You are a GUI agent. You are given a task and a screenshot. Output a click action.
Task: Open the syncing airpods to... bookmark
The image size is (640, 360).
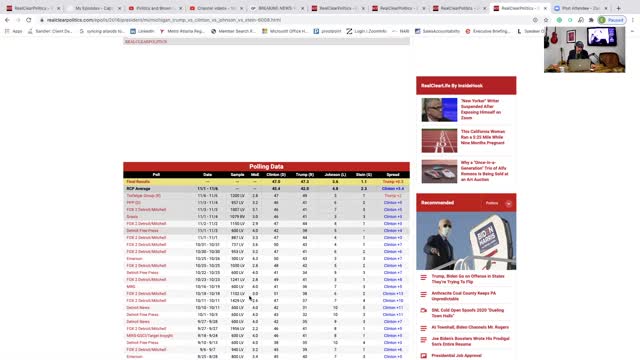102,31
